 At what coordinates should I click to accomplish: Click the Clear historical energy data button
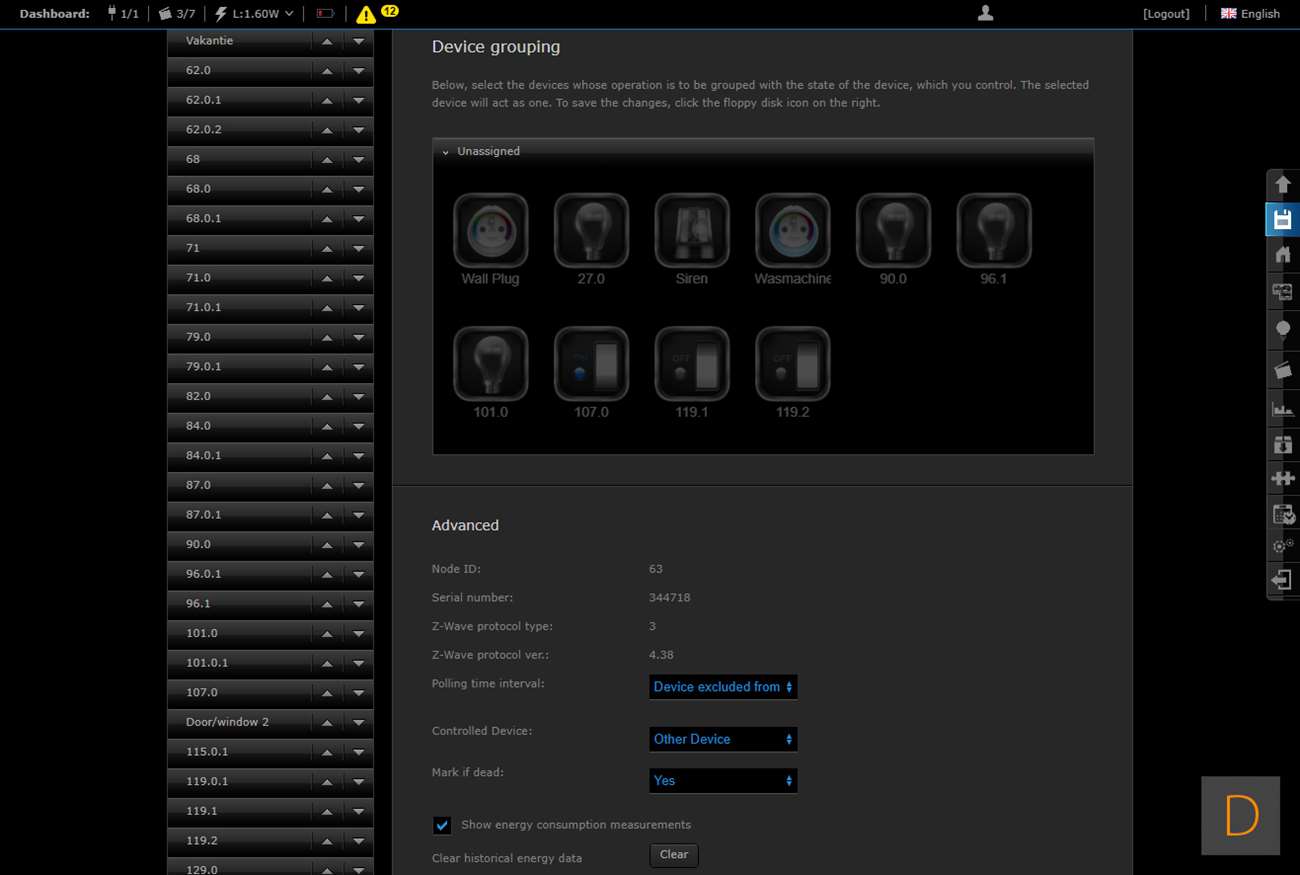[673, 855]
